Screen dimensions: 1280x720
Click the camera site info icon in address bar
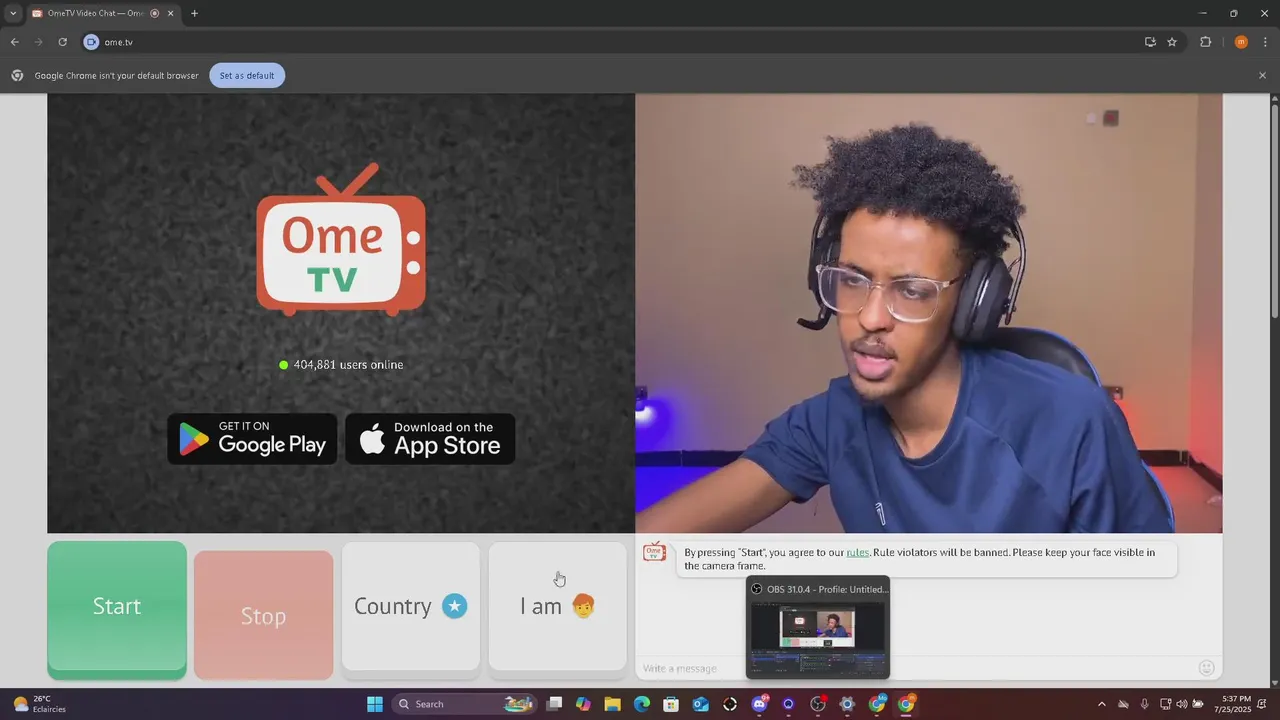pos(91,42)
